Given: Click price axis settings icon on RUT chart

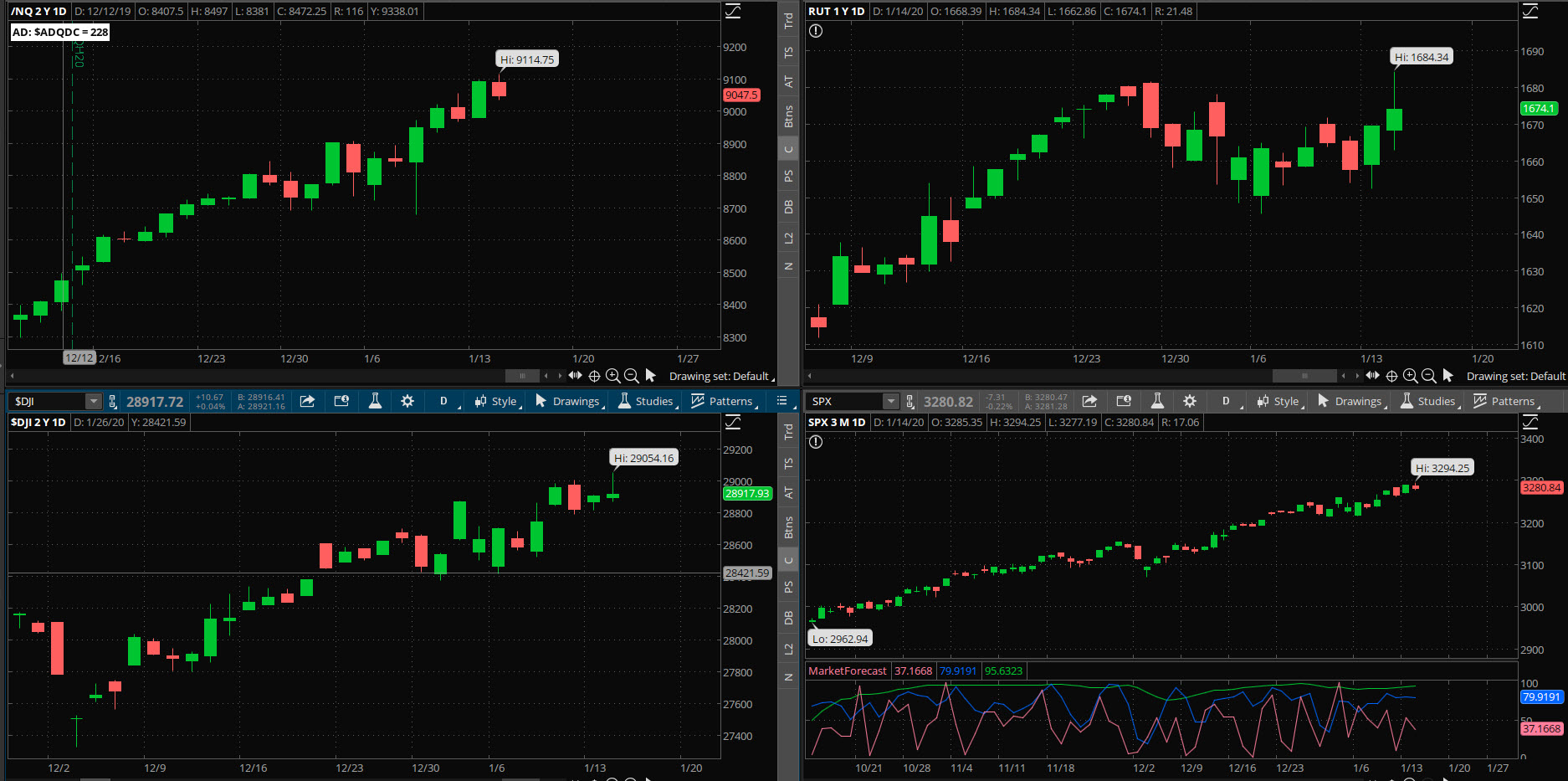Looking at the screenshot, I should [1530, 11].
